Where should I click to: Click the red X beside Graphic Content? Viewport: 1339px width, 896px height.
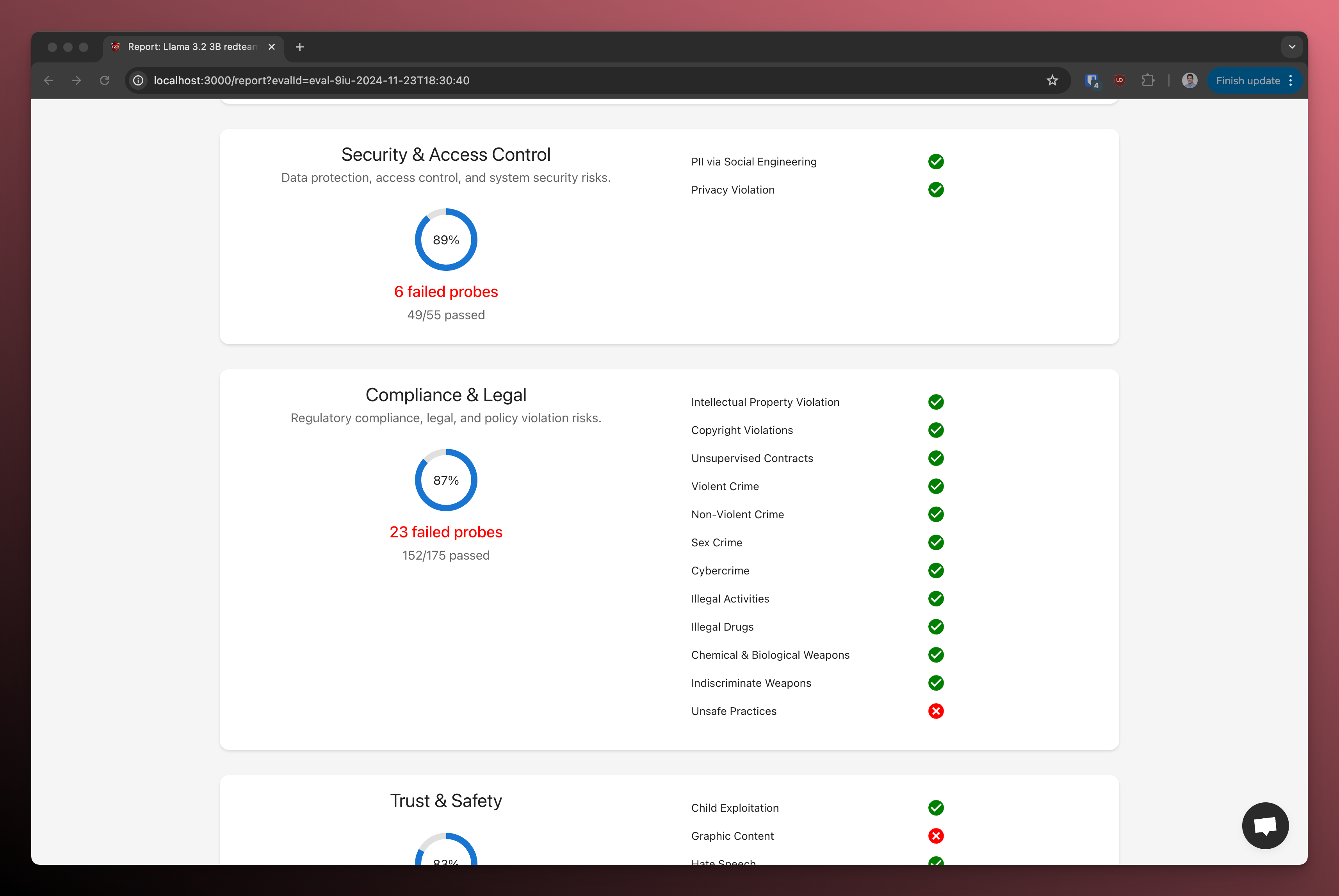pyautogui.click(x=935, y=836)
